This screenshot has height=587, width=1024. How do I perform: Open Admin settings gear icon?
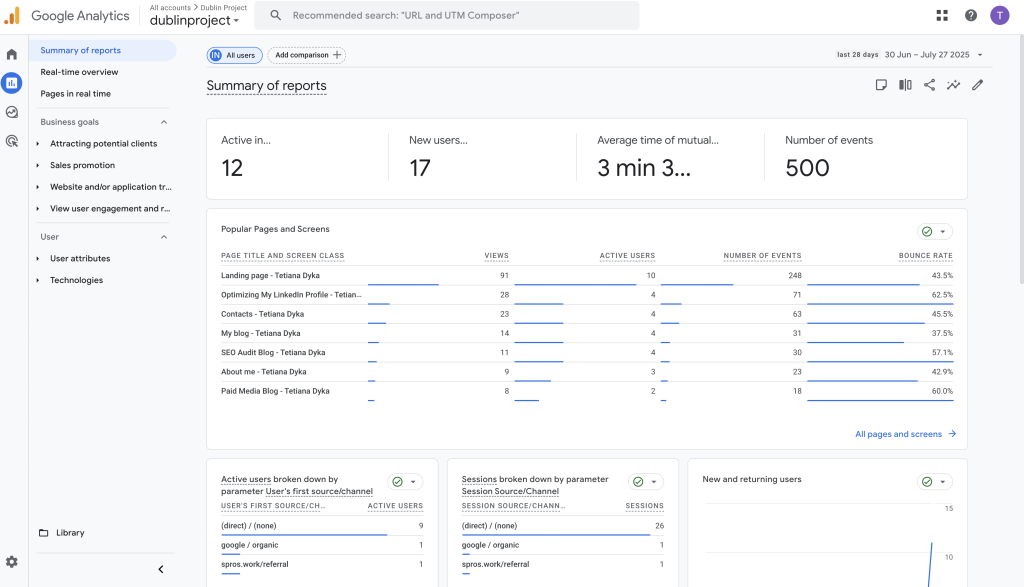12,562
